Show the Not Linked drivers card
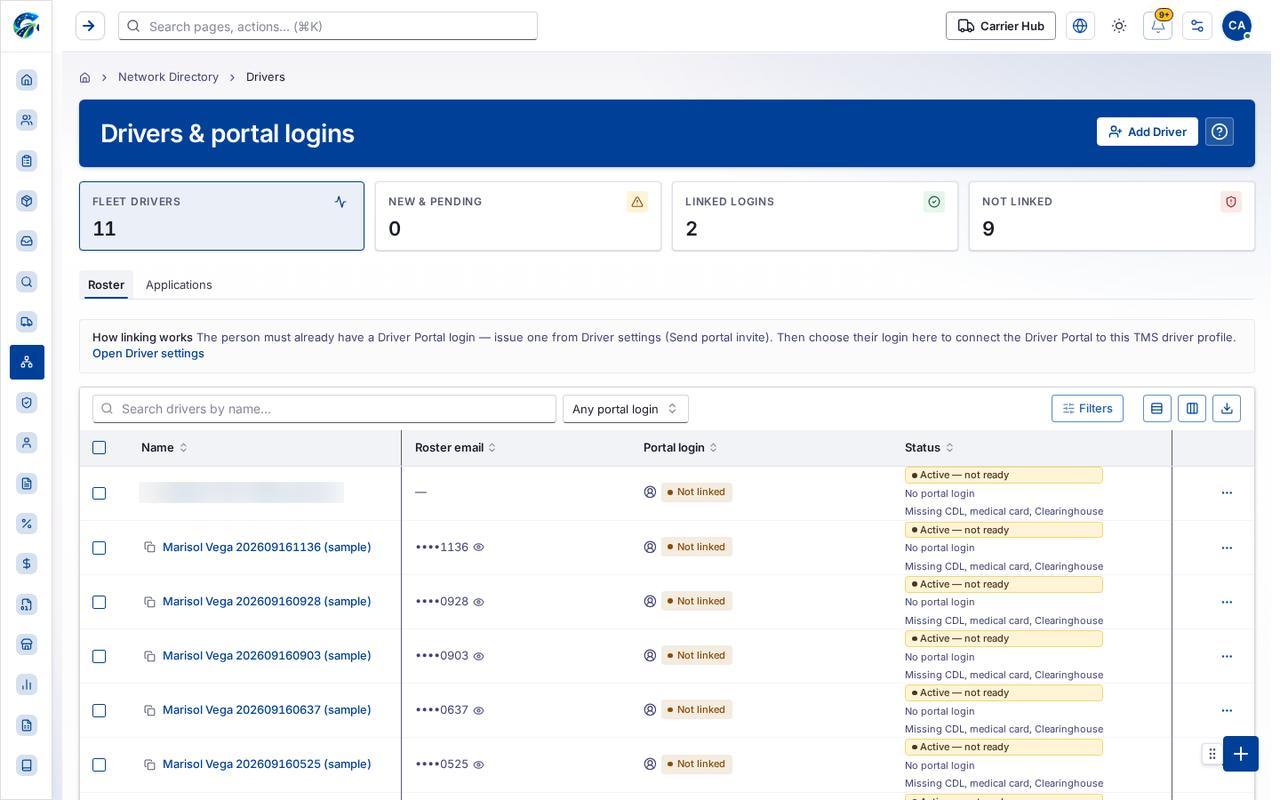This screenshot has height=800, width=1280. pos(1112,216)
